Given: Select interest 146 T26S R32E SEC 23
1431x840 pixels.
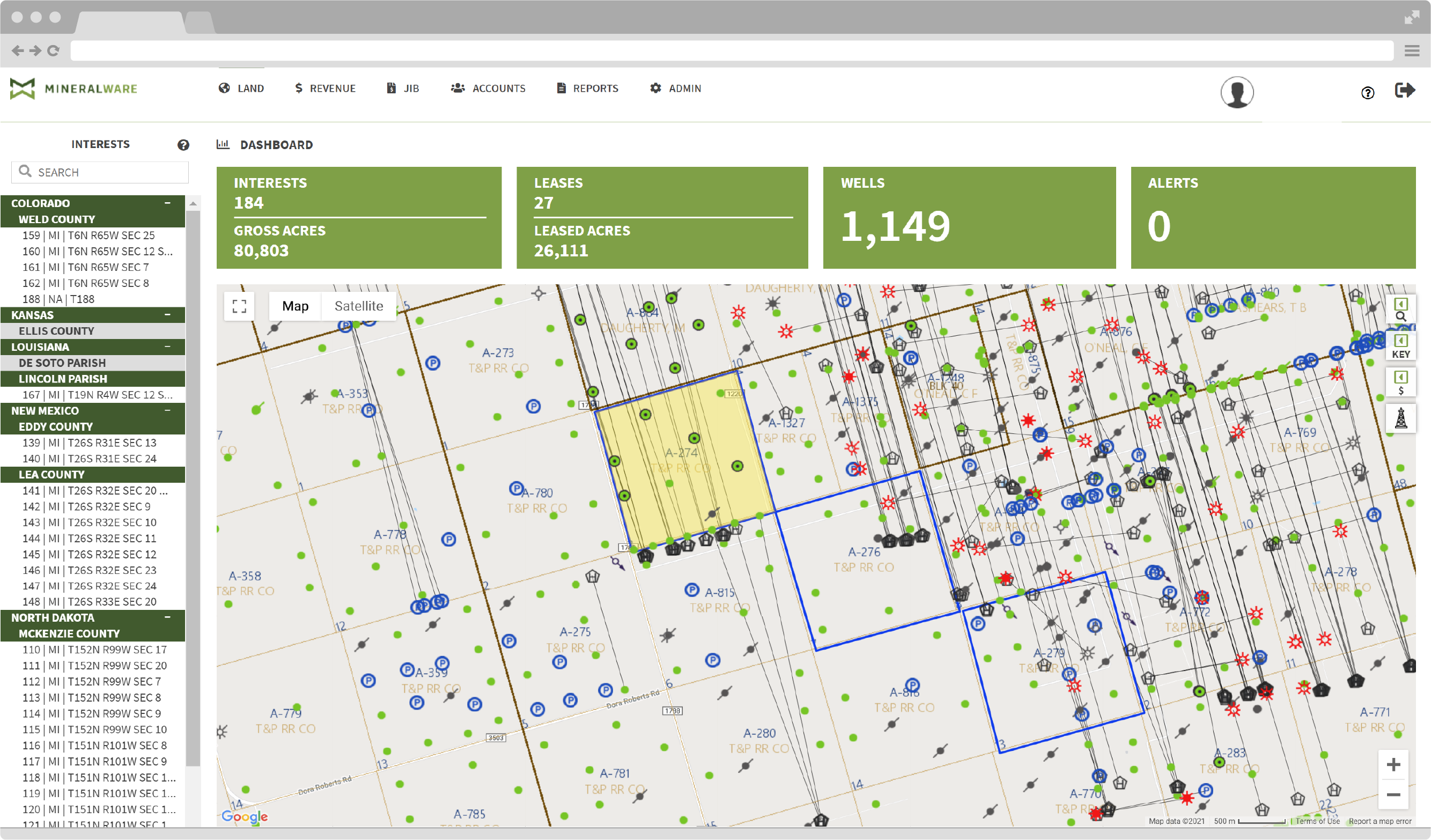Looking at the screenshot, I should (x=93, y=570).
